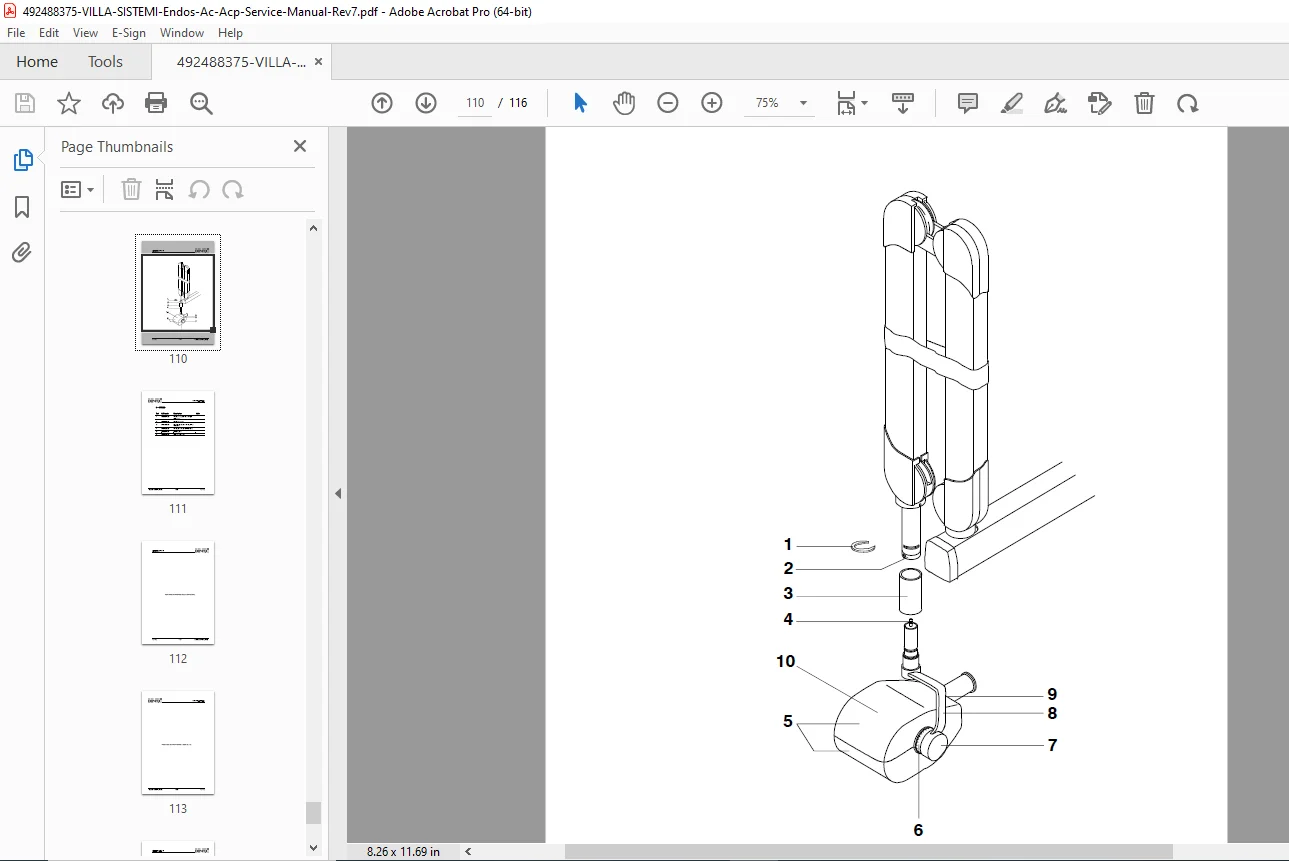
Task: Select page 110 thumbnail
Action: pos(178,292)
